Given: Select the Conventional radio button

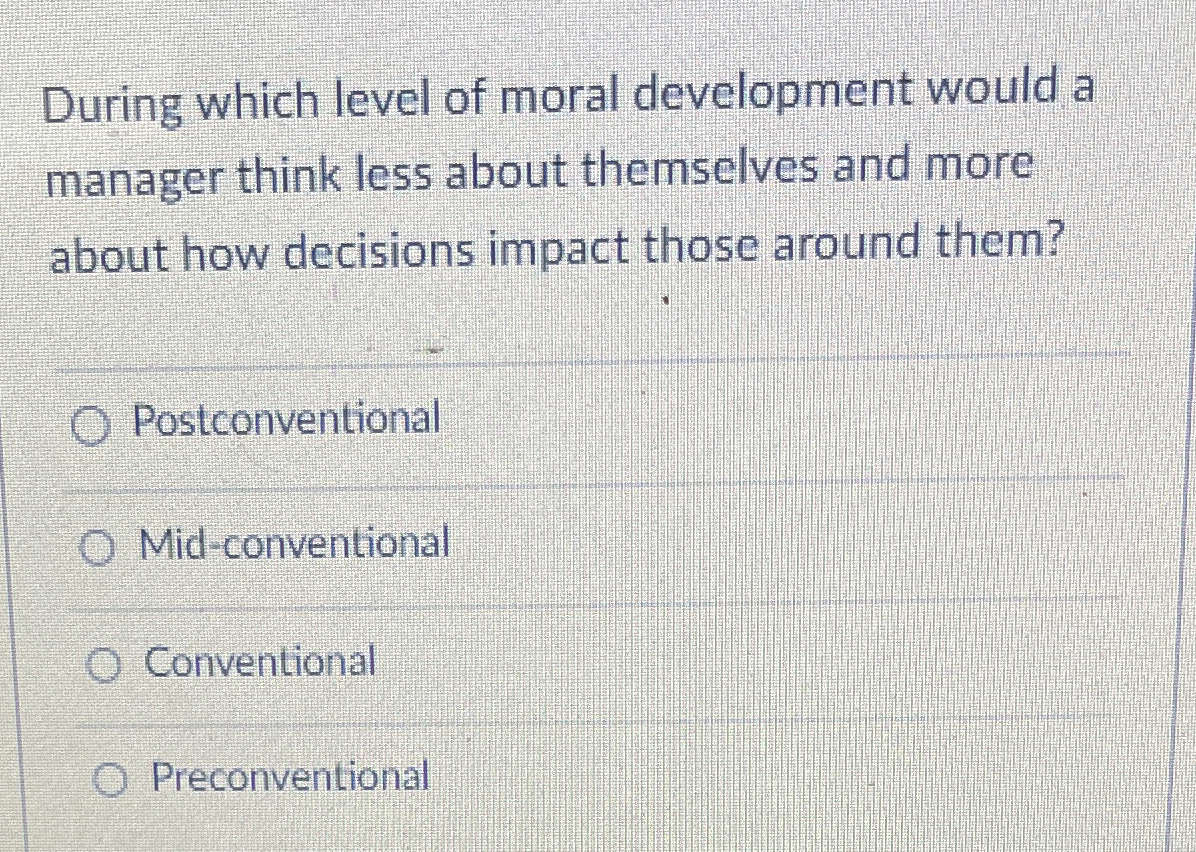Looking at the screenshot, I should (105, 663).
